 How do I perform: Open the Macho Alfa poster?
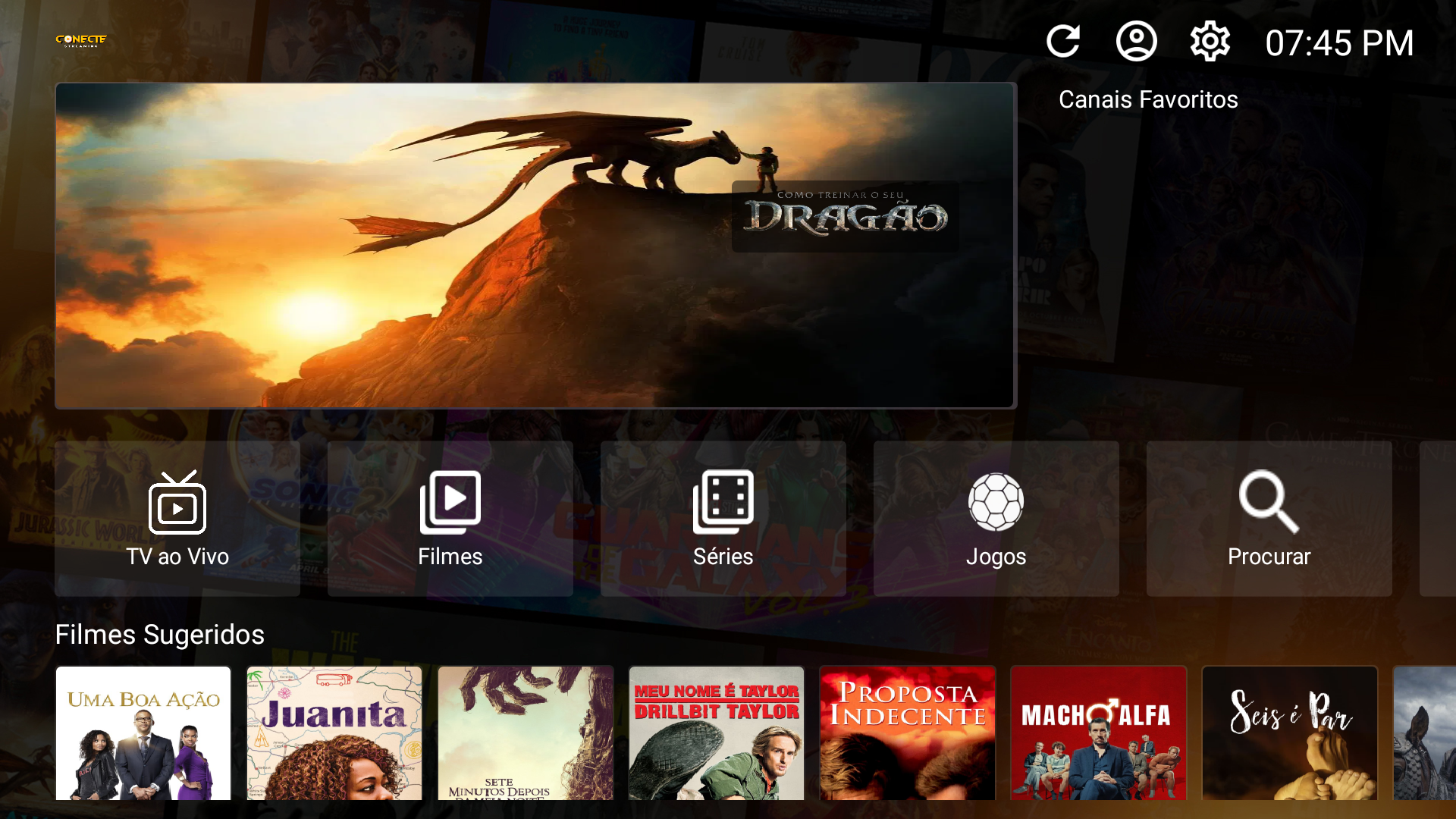tap(1099, 733)
